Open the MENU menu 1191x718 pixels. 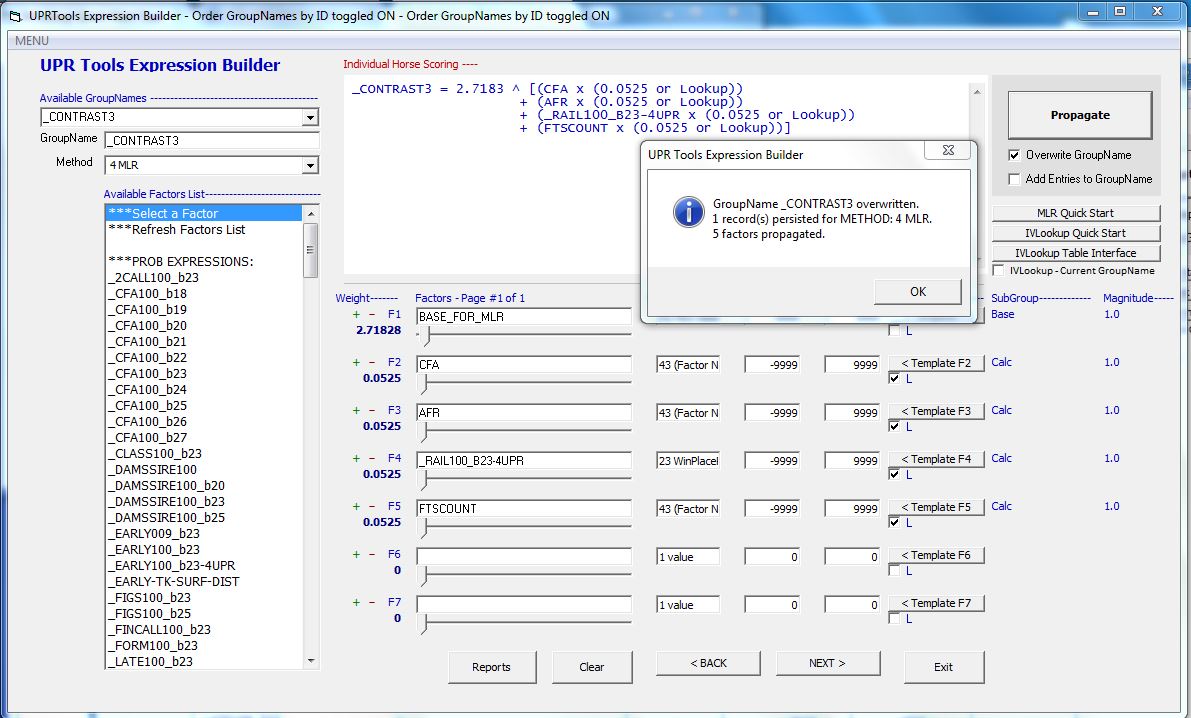(32, 41)
